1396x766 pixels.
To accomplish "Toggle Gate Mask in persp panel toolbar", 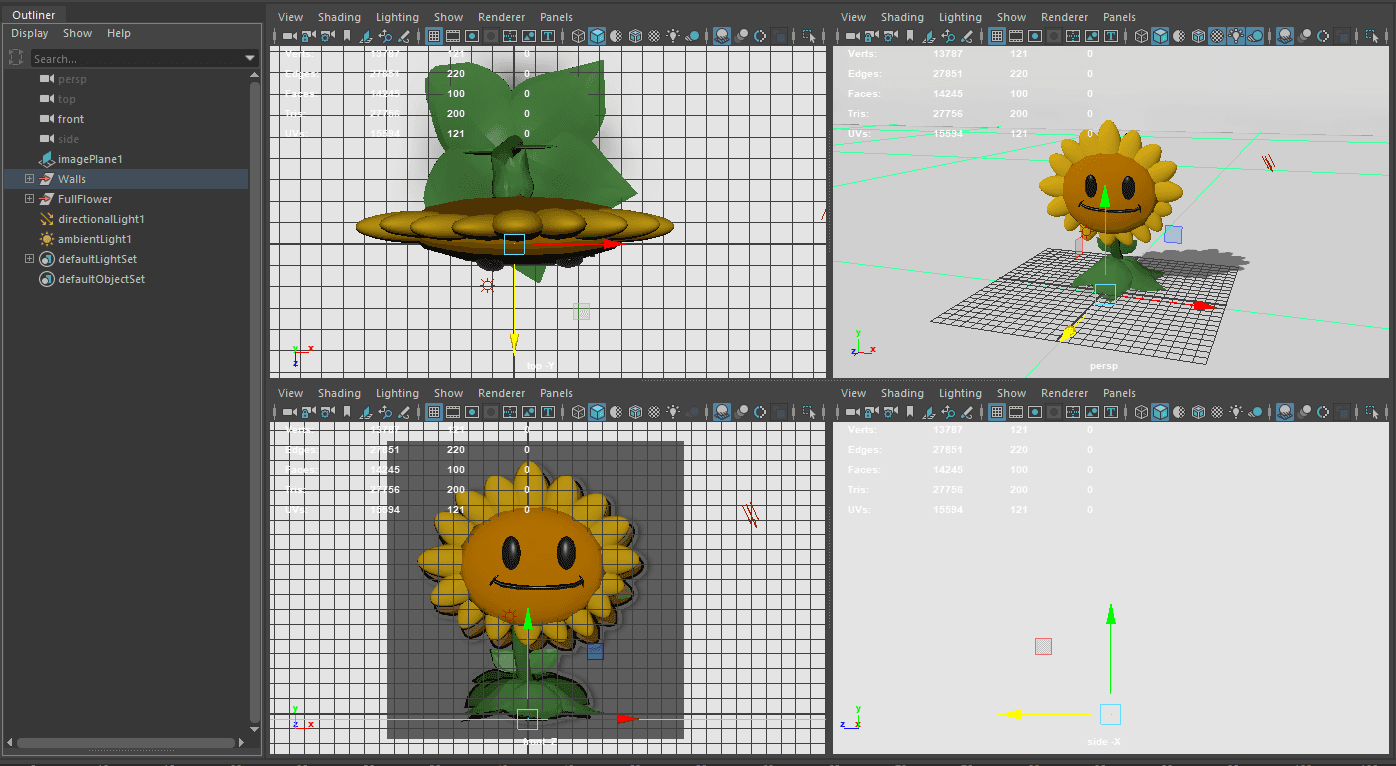I will point(1054,36).
